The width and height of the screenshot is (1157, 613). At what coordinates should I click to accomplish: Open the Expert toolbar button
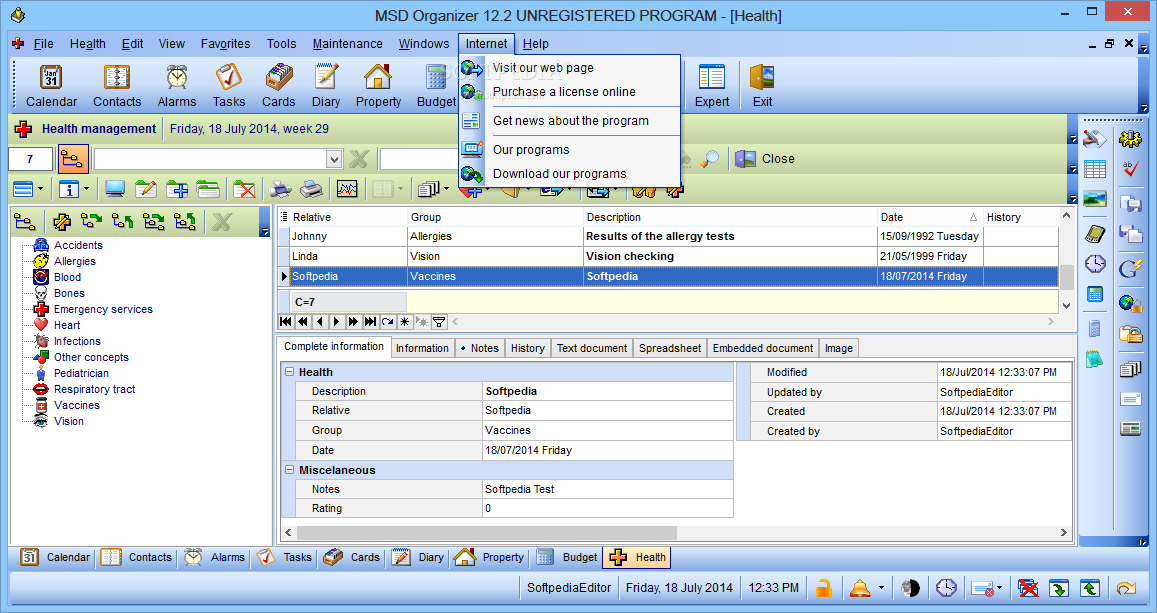click(711, 86)
